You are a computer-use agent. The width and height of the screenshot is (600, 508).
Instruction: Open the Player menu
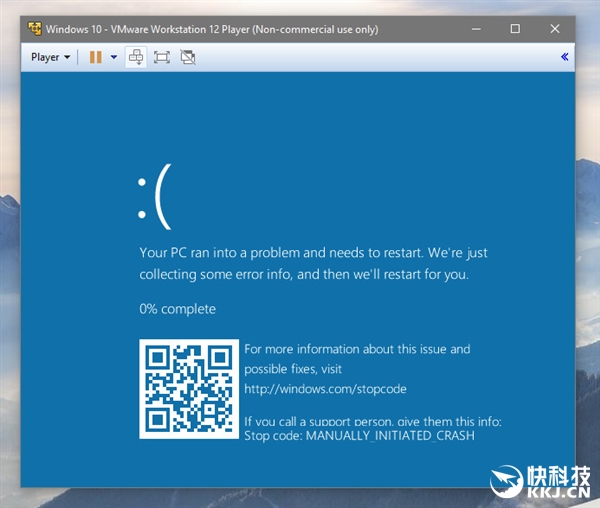coord(51,57)
